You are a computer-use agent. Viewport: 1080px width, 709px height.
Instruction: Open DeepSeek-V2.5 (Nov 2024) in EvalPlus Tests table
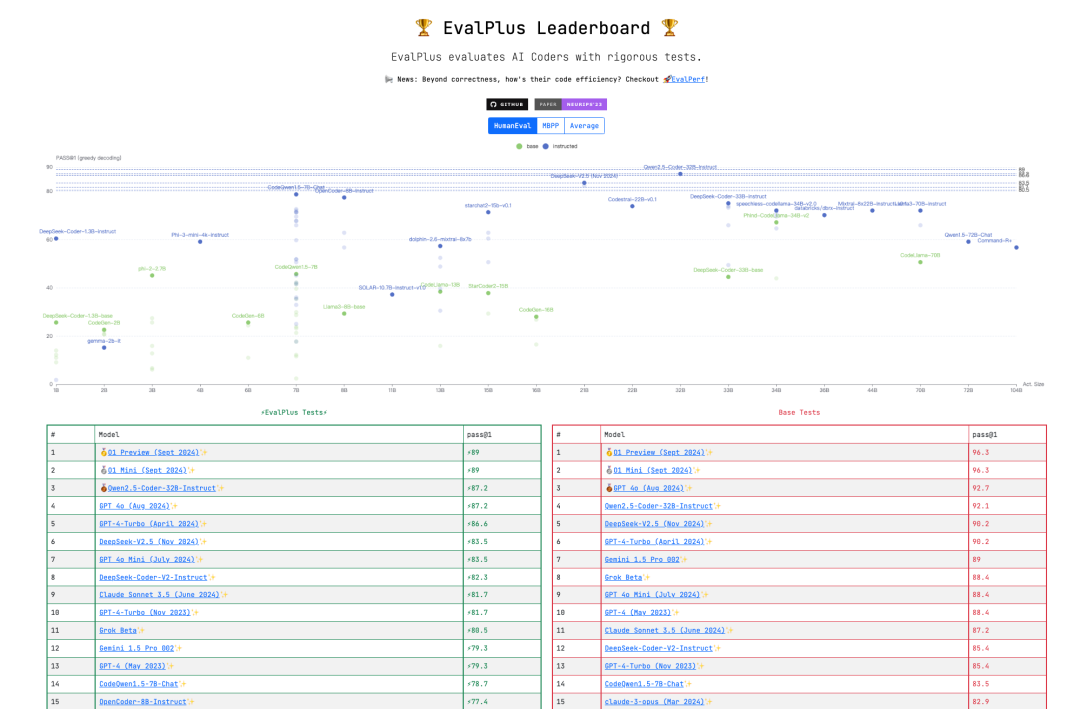[x=149, y=542]
